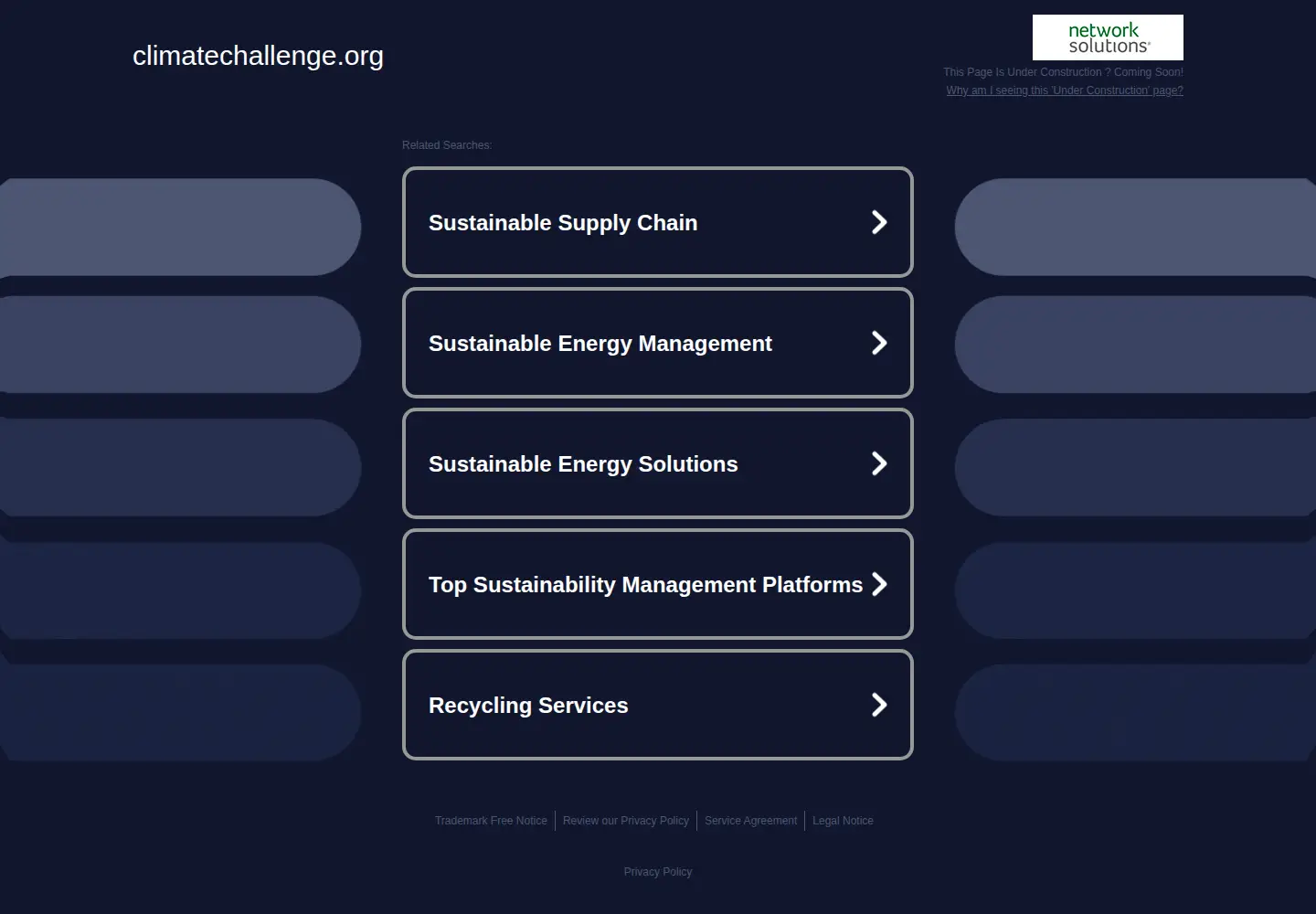Screen dimensions: 1316x914
Task: Click the 'Related Searches:' label
Action: [447, 145]
